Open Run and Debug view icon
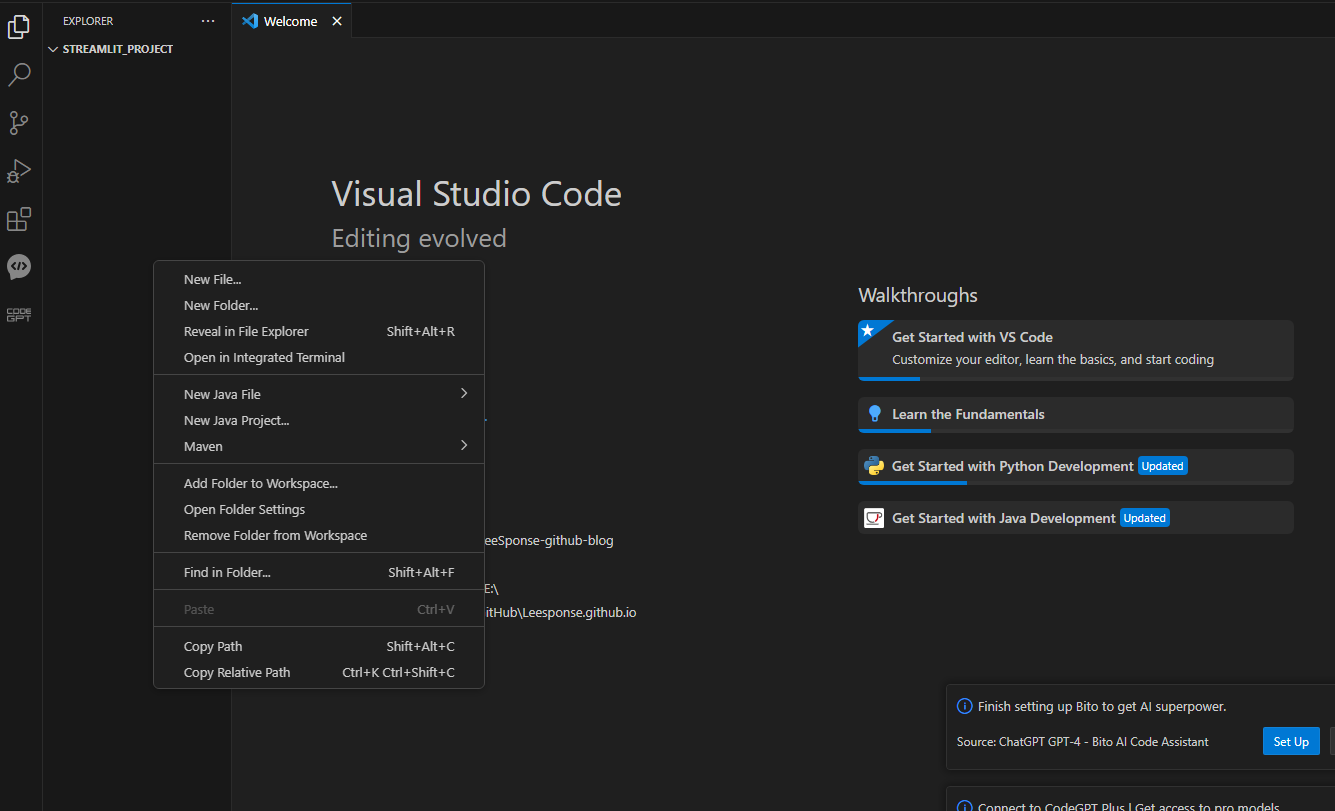 pyautogui.click(x=19, y=171)
